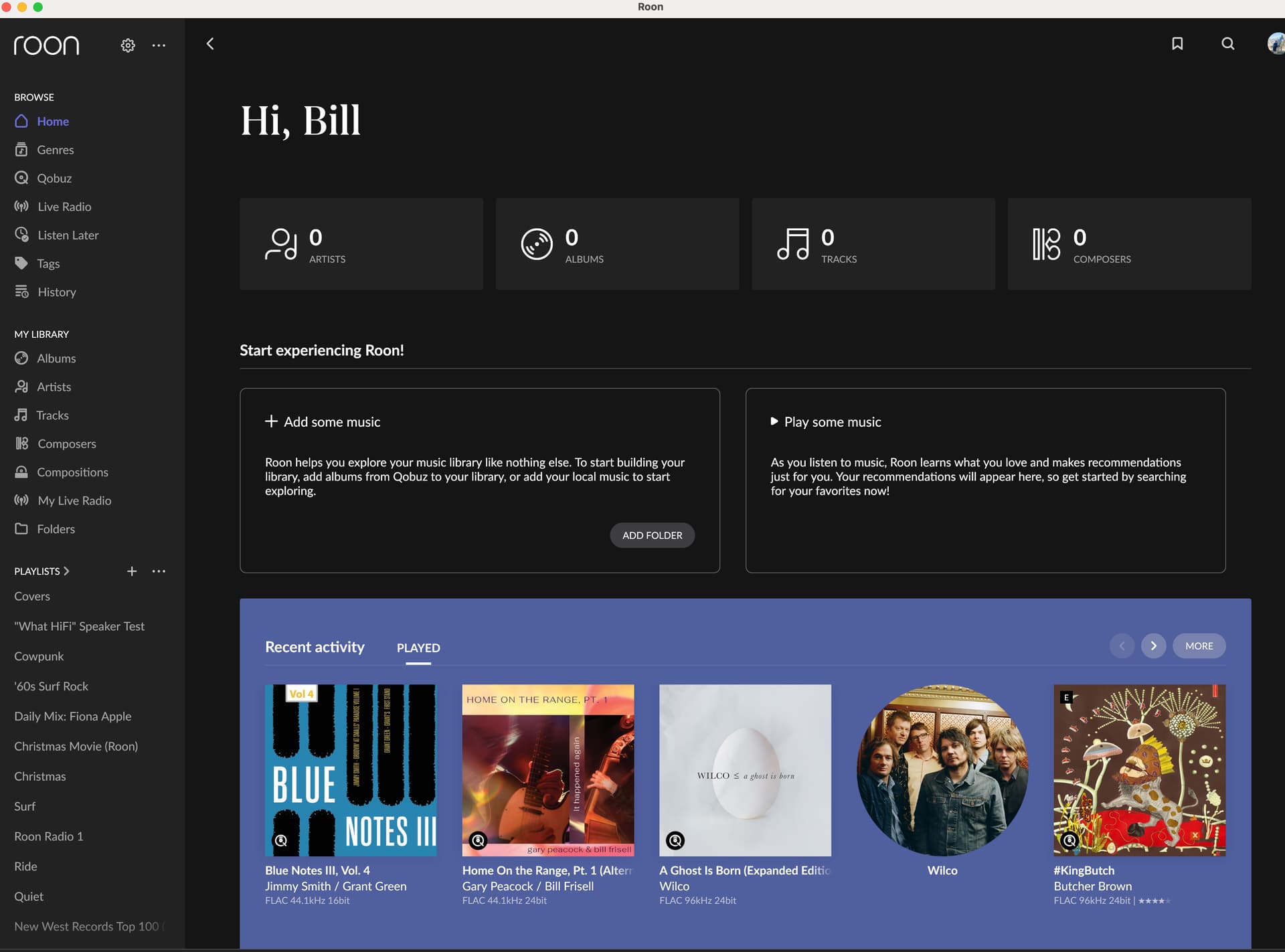Open bookmarks icon in top bar

coord(1177,43)
